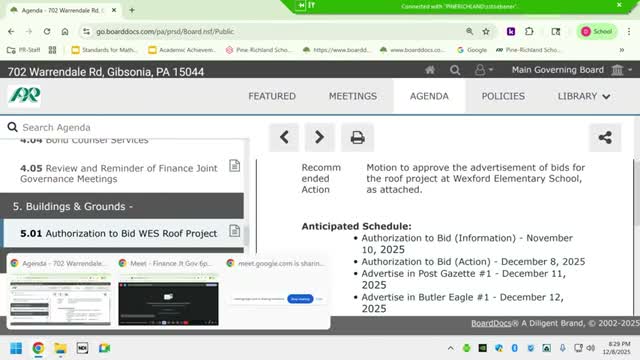This screenshot has width=640, height=360.
Task: Go back in browser
Action: [11, 31]
